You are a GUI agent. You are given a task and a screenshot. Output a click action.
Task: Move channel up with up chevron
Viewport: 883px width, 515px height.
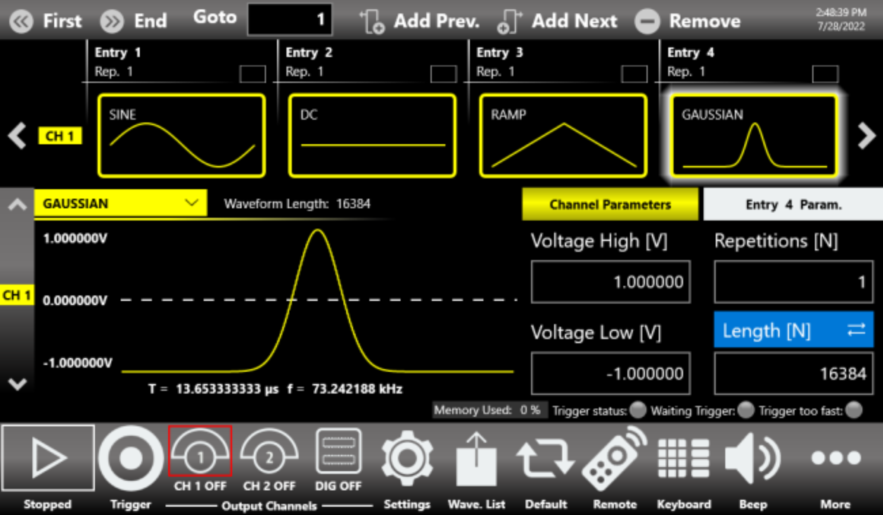click(x=17, y=204)
